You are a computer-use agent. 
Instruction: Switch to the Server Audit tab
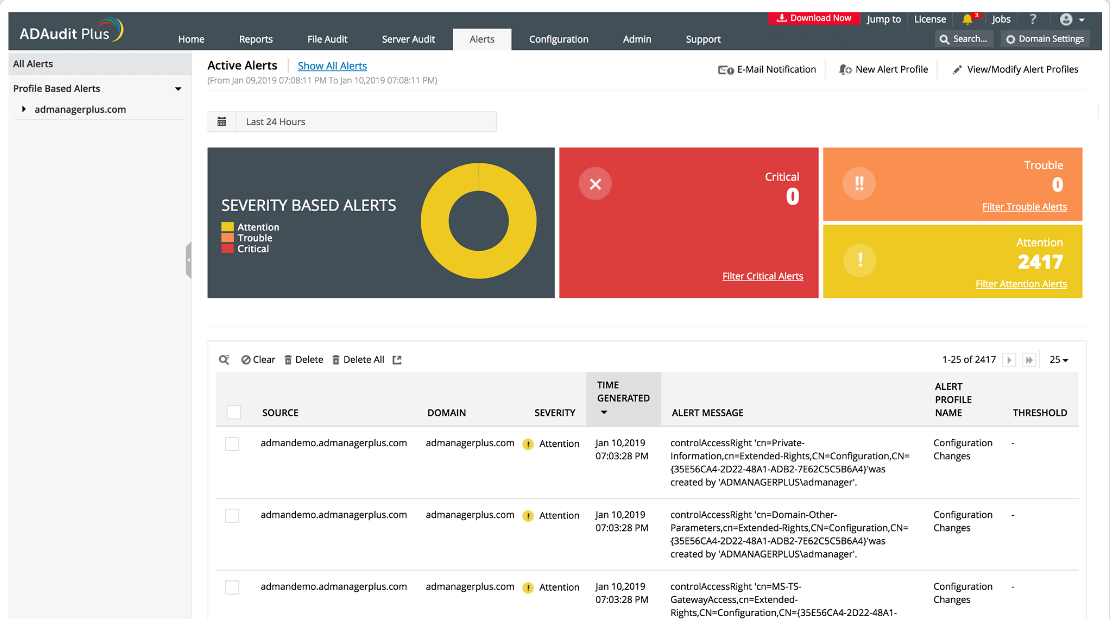click(408, 39)
